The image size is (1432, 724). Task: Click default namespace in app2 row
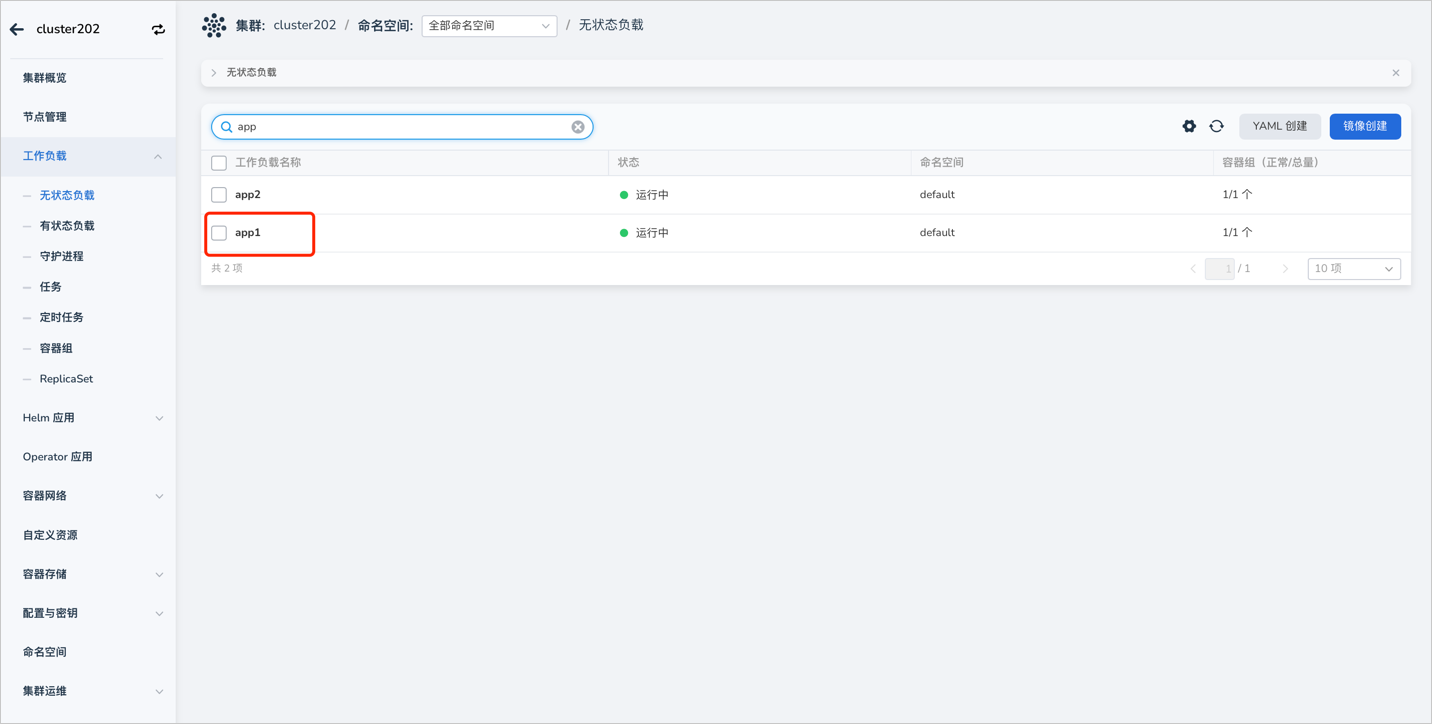[x=937, y=195]
